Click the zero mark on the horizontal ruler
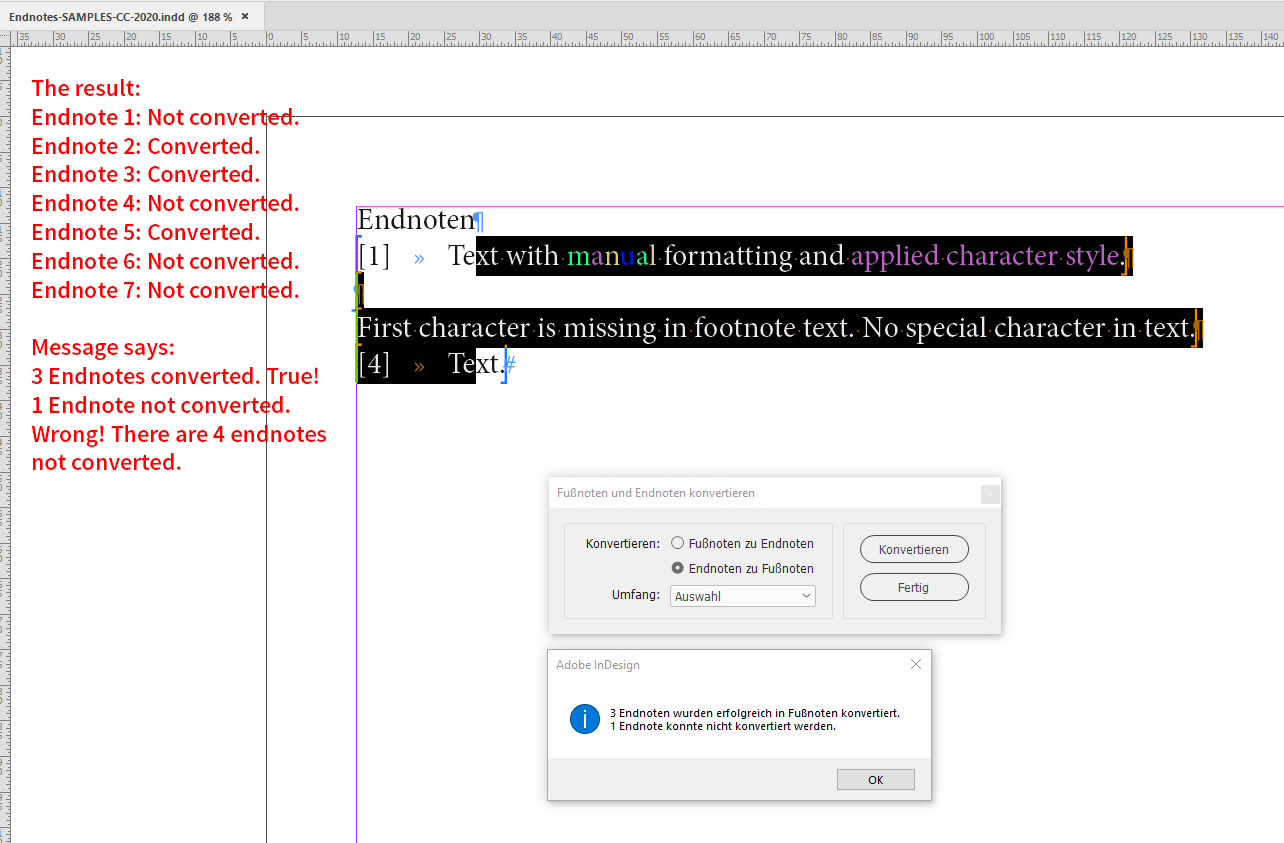This screenshot has width=1284, height=843. pyautogui.click(x=270, y=36)
